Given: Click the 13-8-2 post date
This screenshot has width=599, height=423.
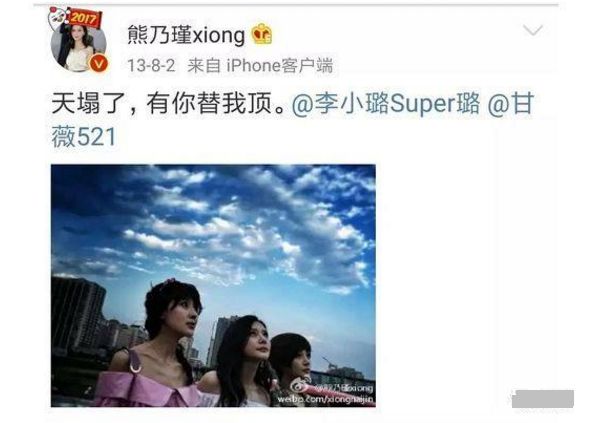Looking at the screenshot, I should tap(151, 65).
